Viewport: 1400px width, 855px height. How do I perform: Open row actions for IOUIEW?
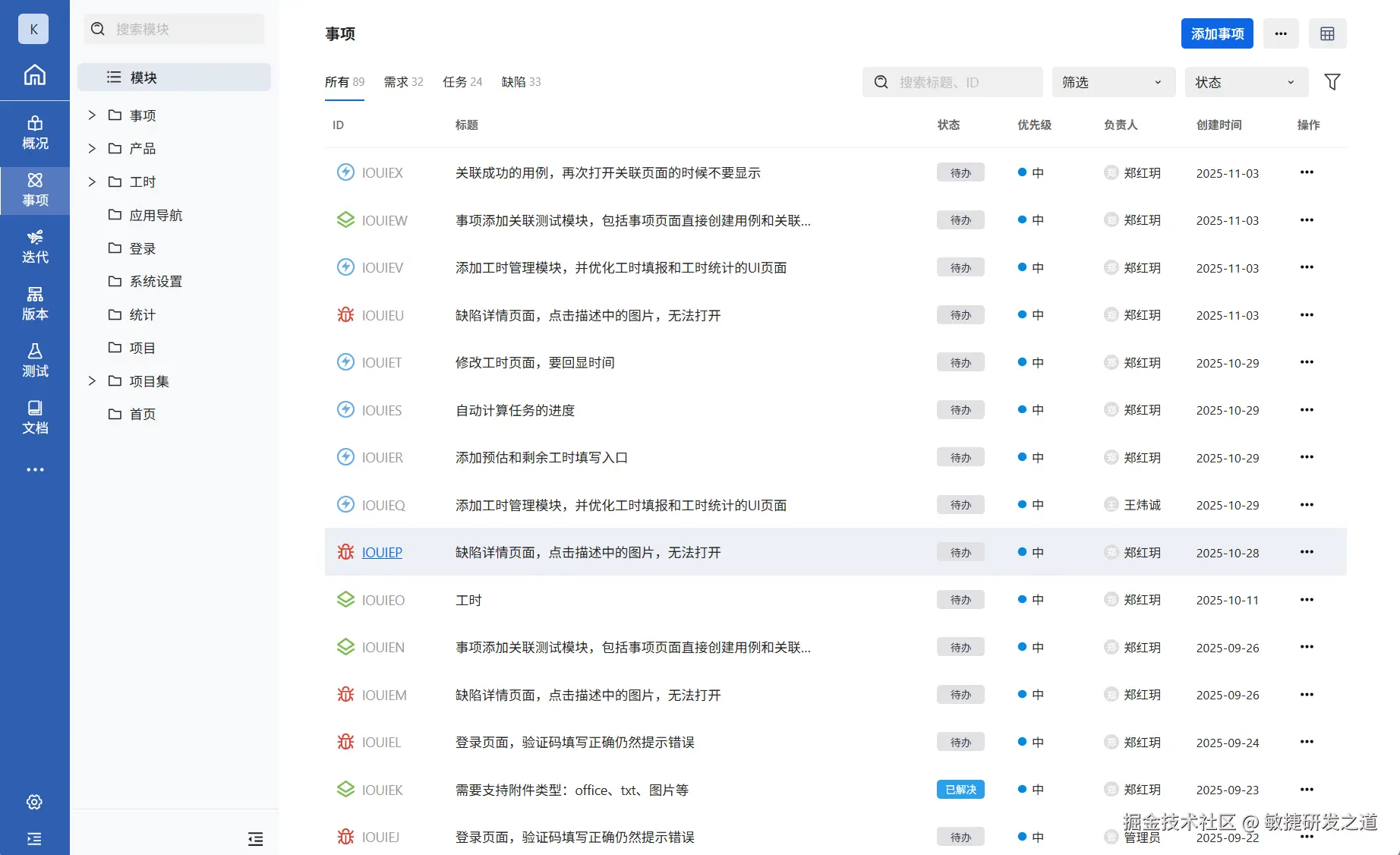click(1307, 220)
